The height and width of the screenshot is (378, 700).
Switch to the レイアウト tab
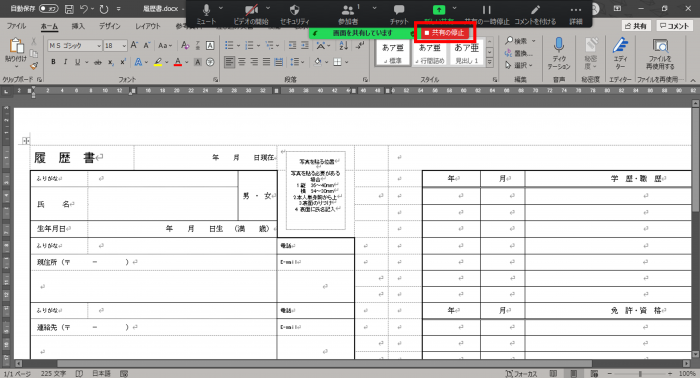click(148, 26)
